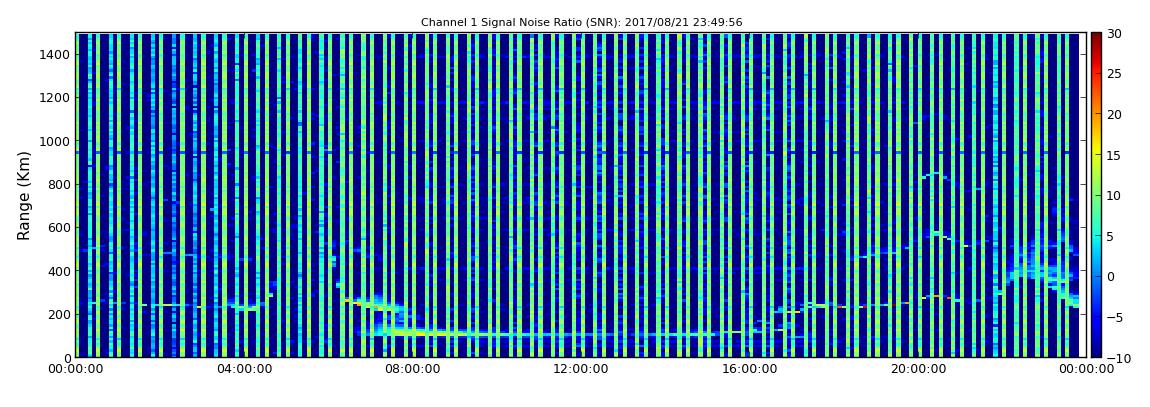The image size is (1150, 407).
Task: Click the 400 range tick label
Action: (58, 271)
